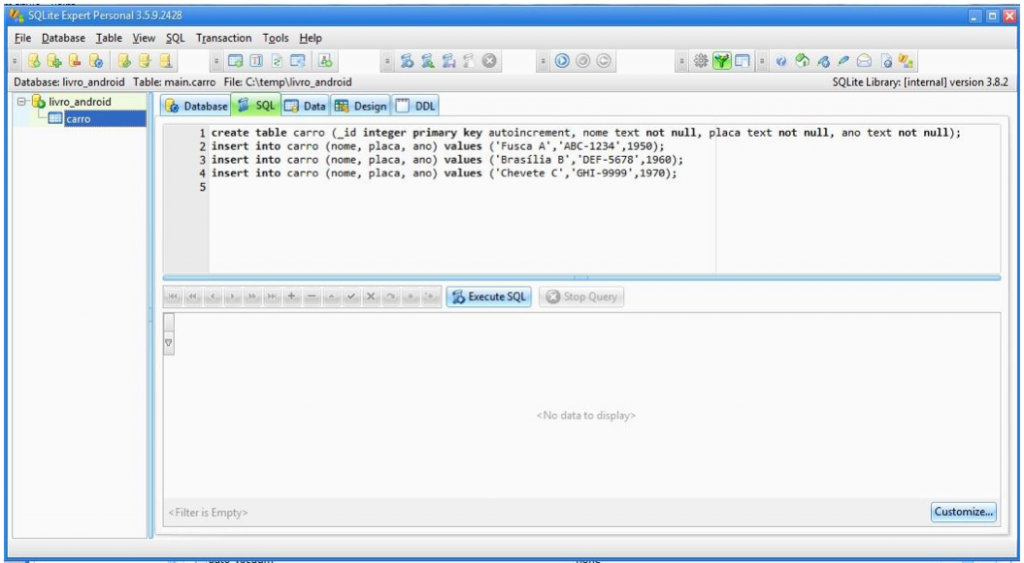Click the blue question mark Help icon
This screenshot has height=563, width=1024.
pyautogui.click(x=781, y=61)
